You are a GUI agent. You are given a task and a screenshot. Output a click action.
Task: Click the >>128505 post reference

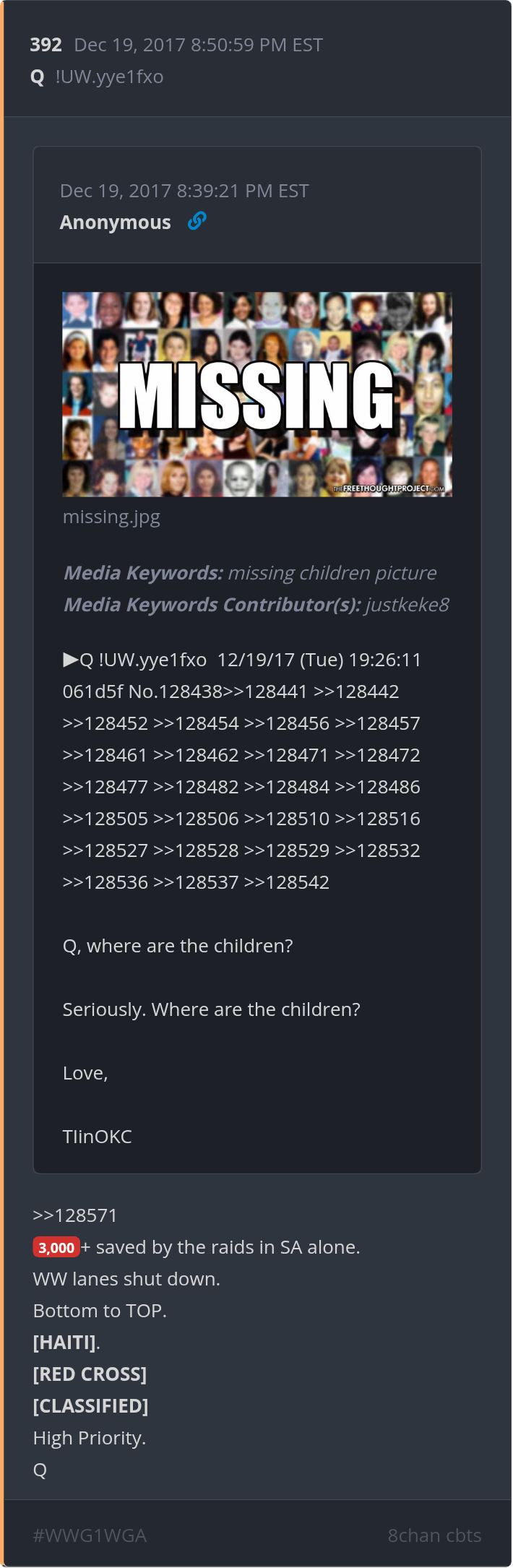coord(105,819)
